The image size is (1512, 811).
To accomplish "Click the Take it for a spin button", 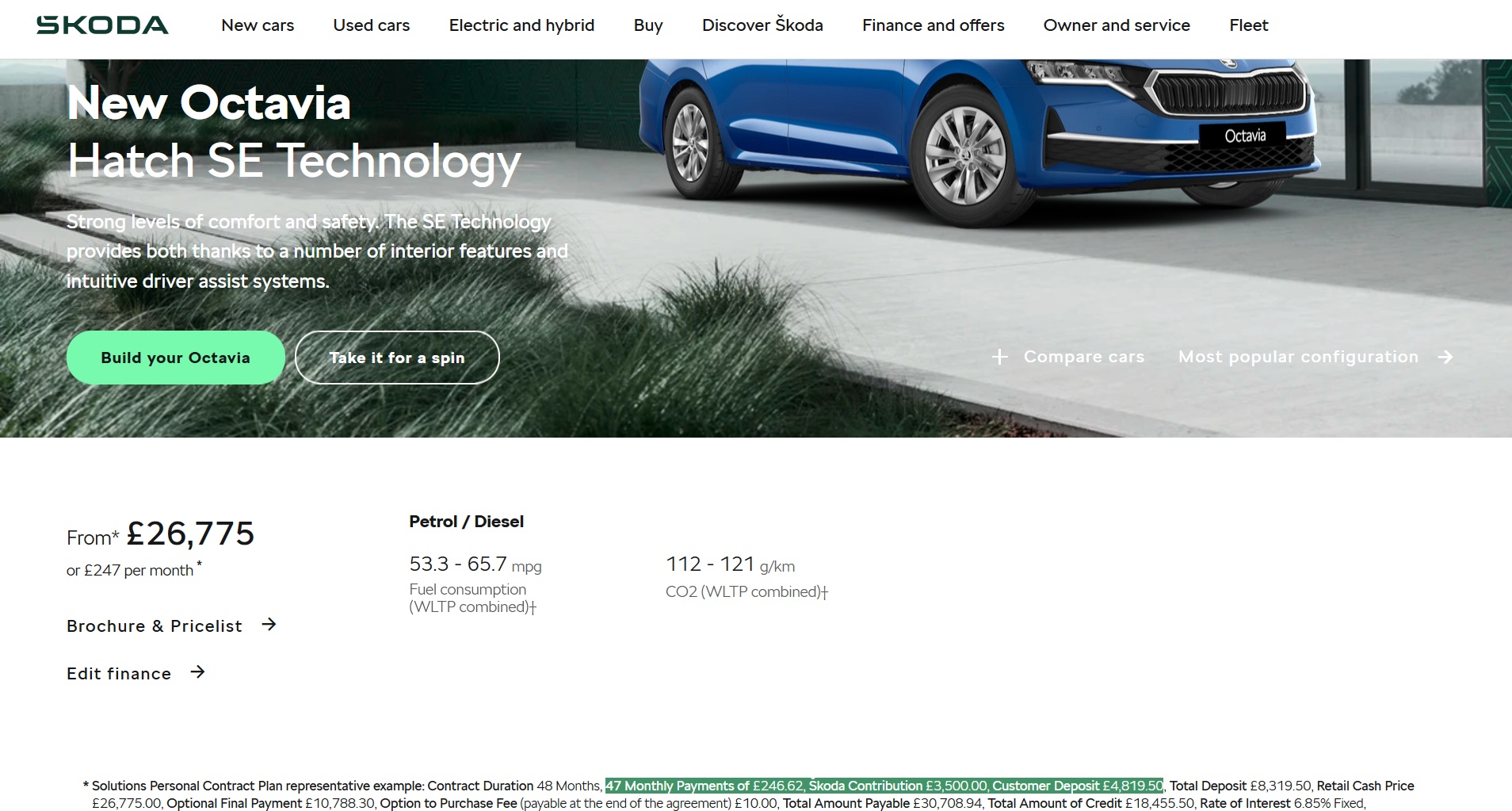I will pyautogui.click(x=397, y=358).
